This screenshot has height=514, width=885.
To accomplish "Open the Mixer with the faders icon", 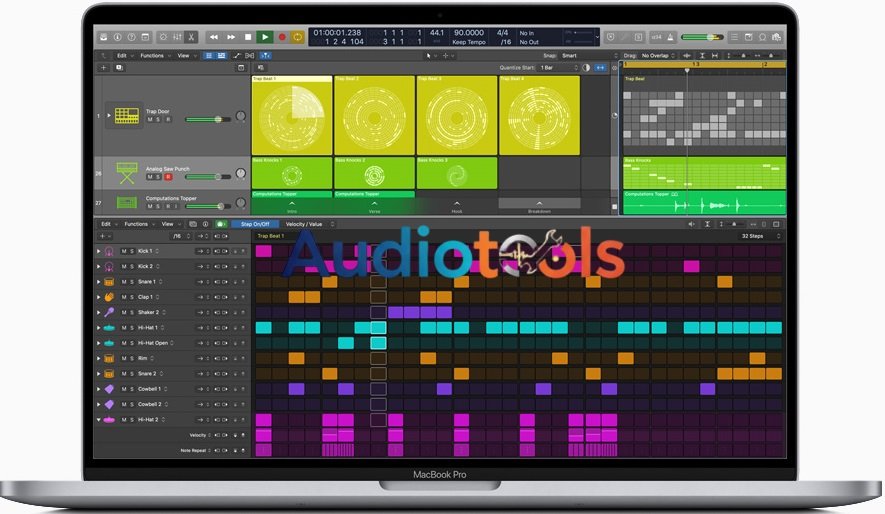I will [x=177, y=37].
